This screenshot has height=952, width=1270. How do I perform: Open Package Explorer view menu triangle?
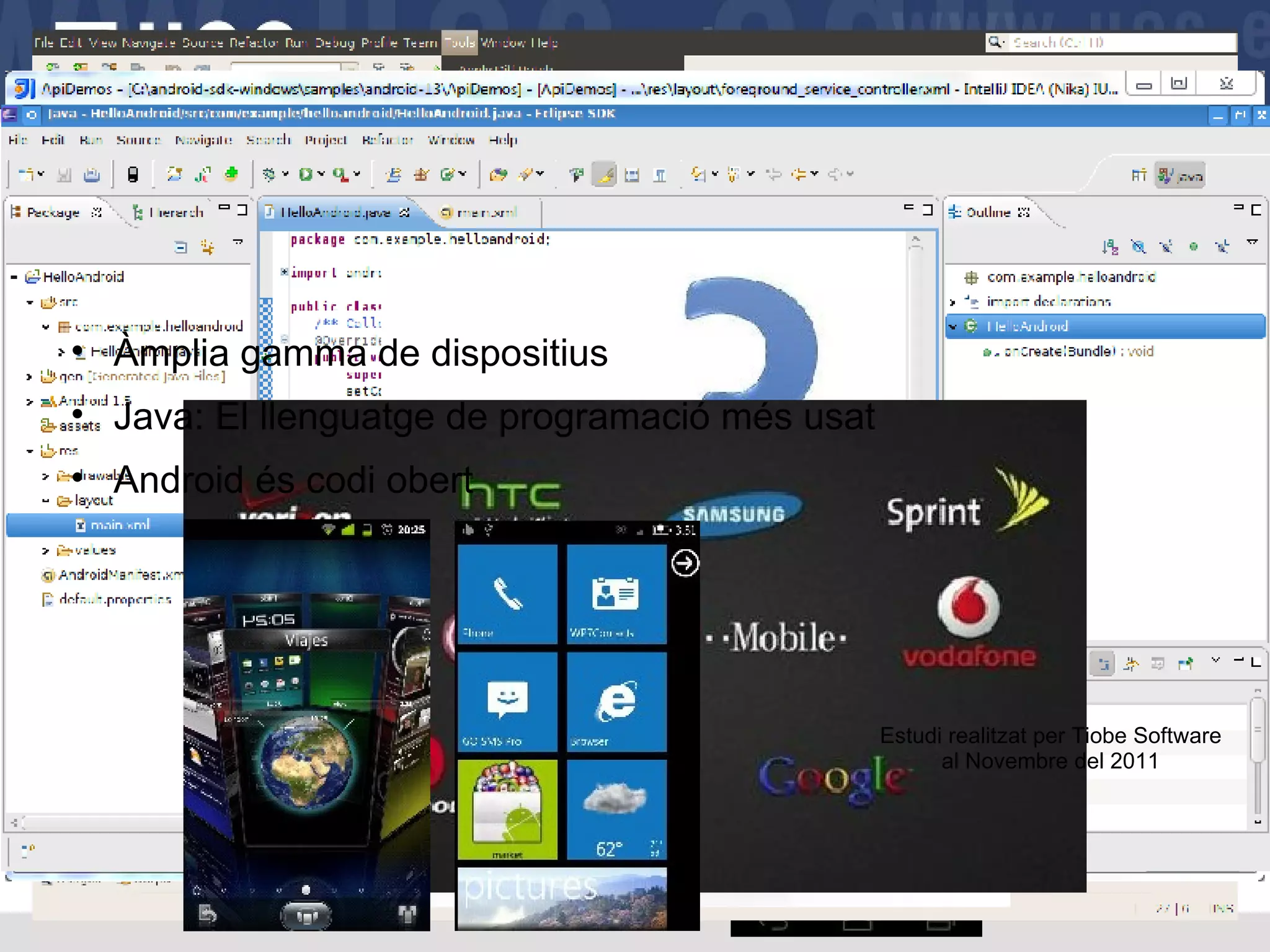pyautogui.click(x=238, y=242)
